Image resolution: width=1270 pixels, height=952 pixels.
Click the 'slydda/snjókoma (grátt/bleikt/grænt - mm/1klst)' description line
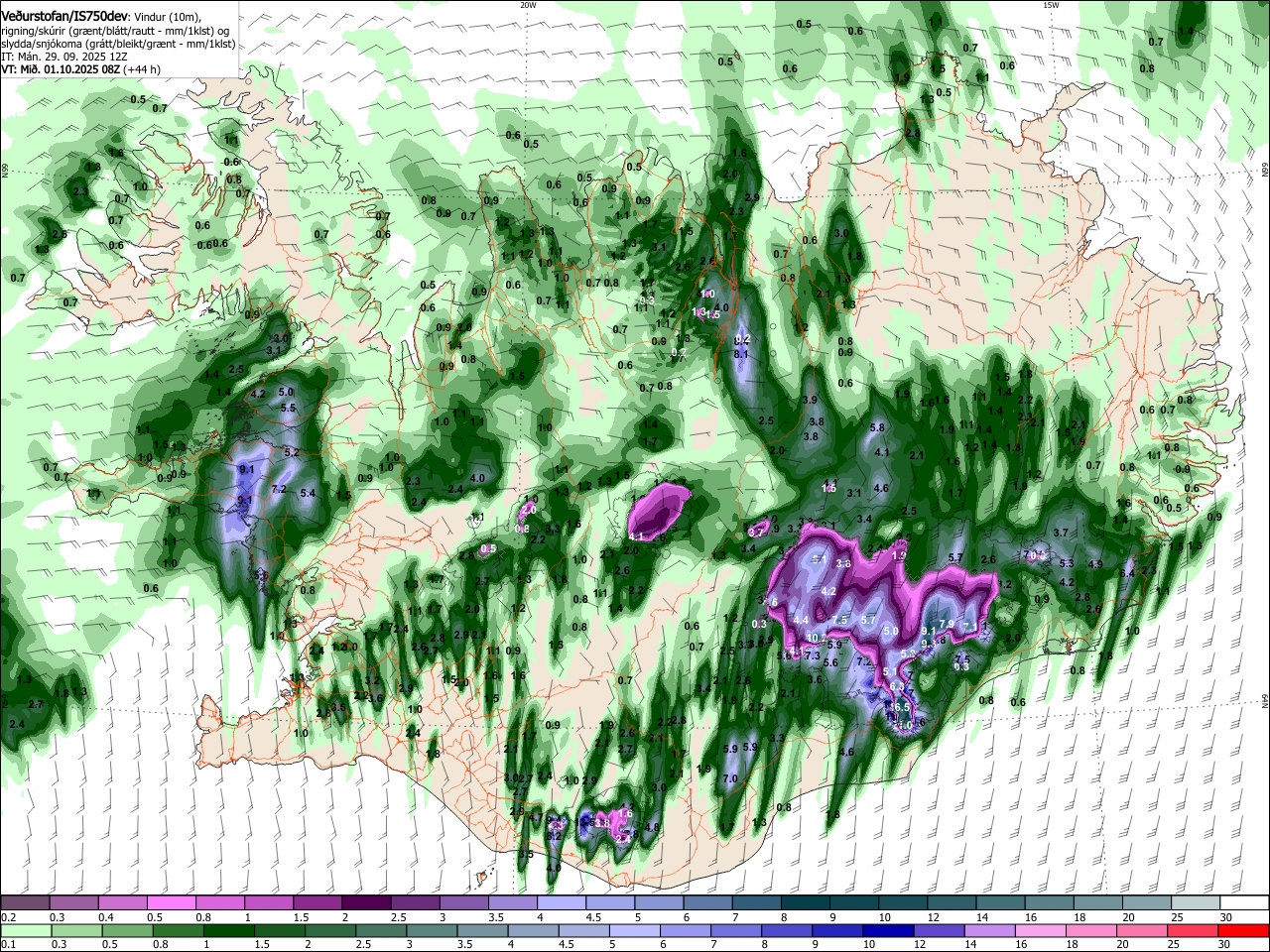tap(118, 44)
